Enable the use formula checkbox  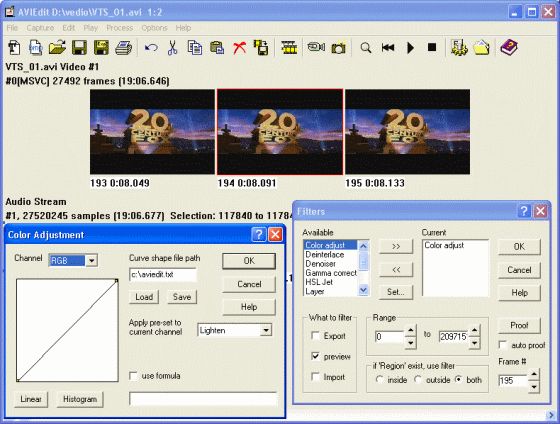pyautogui.click(x=133, y=376)
